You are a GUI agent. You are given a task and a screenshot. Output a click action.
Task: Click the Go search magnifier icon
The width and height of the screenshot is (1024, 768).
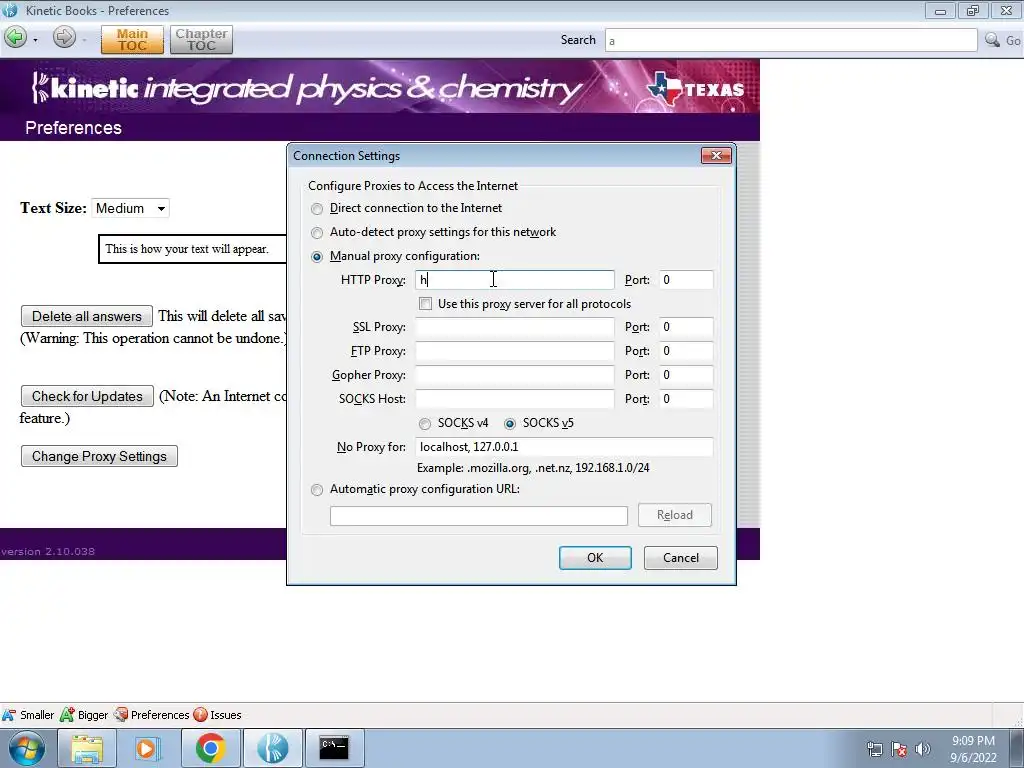[992, 40]
